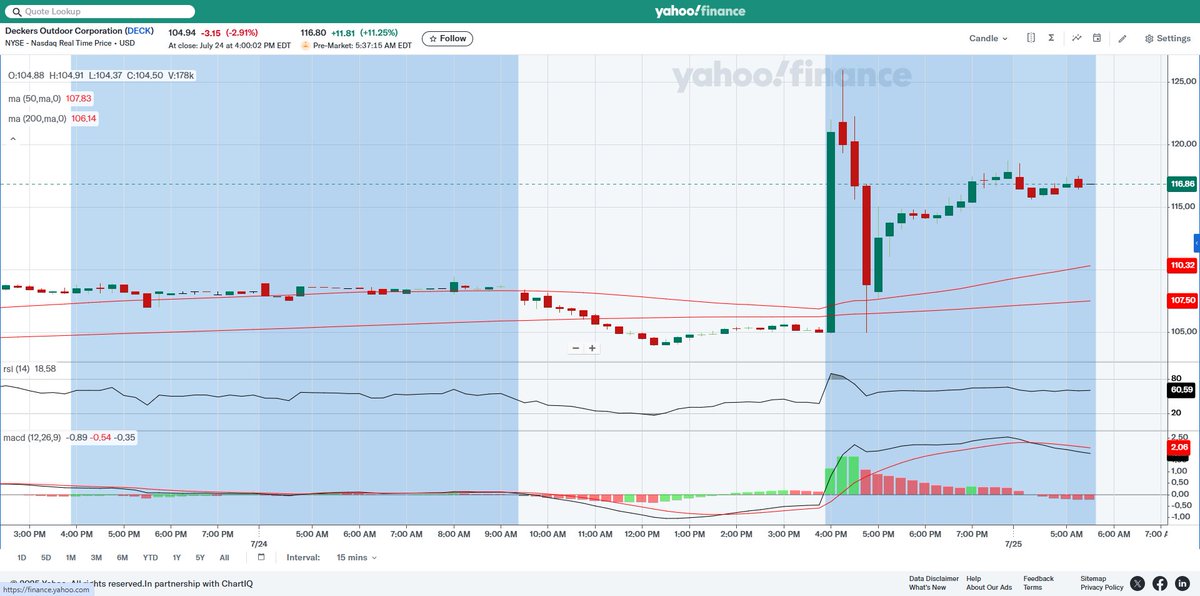Click the ma (50,ma,0) indicator label
Viewport: 1200px width, 596px height.
coord(34,98)
